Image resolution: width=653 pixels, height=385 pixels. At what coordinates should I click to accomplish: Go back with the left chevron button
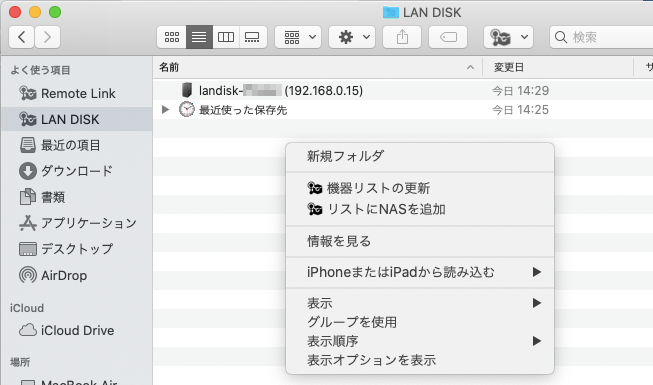[22, 37]
